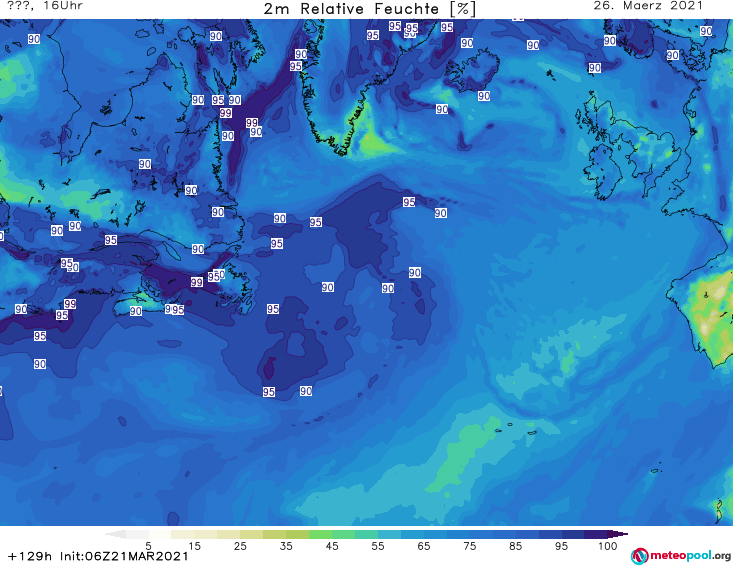Click the "???, 16Uhr" time label

pos(45,6)
